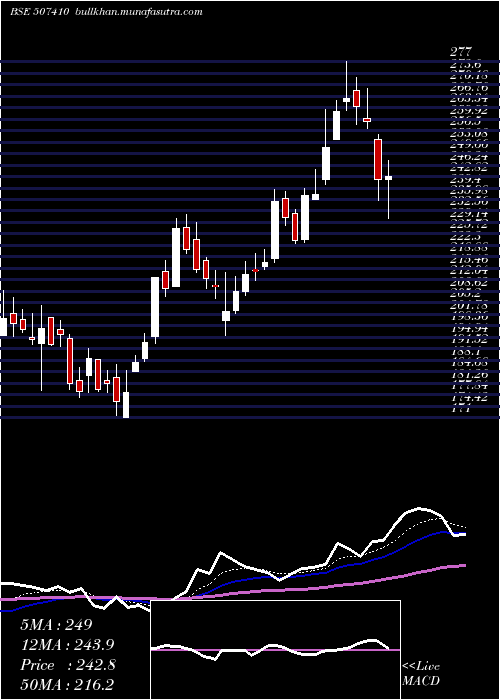Click the Price : 242.8 value
The image size is (500, 700).
click(68, 665)
